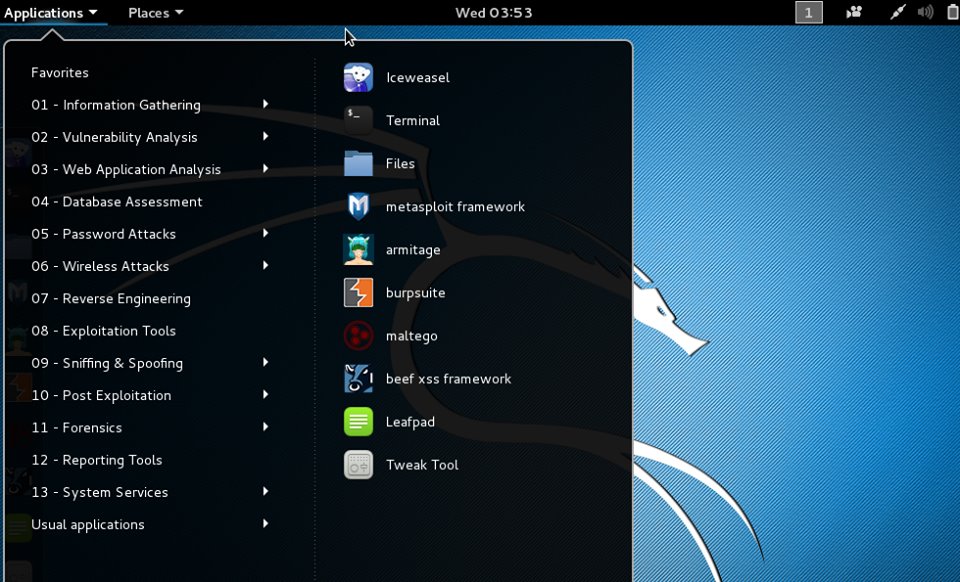Click the 06 - Wireless Attacks label
The width and height of the screenshot is (960, 582).
pos(100,266)
